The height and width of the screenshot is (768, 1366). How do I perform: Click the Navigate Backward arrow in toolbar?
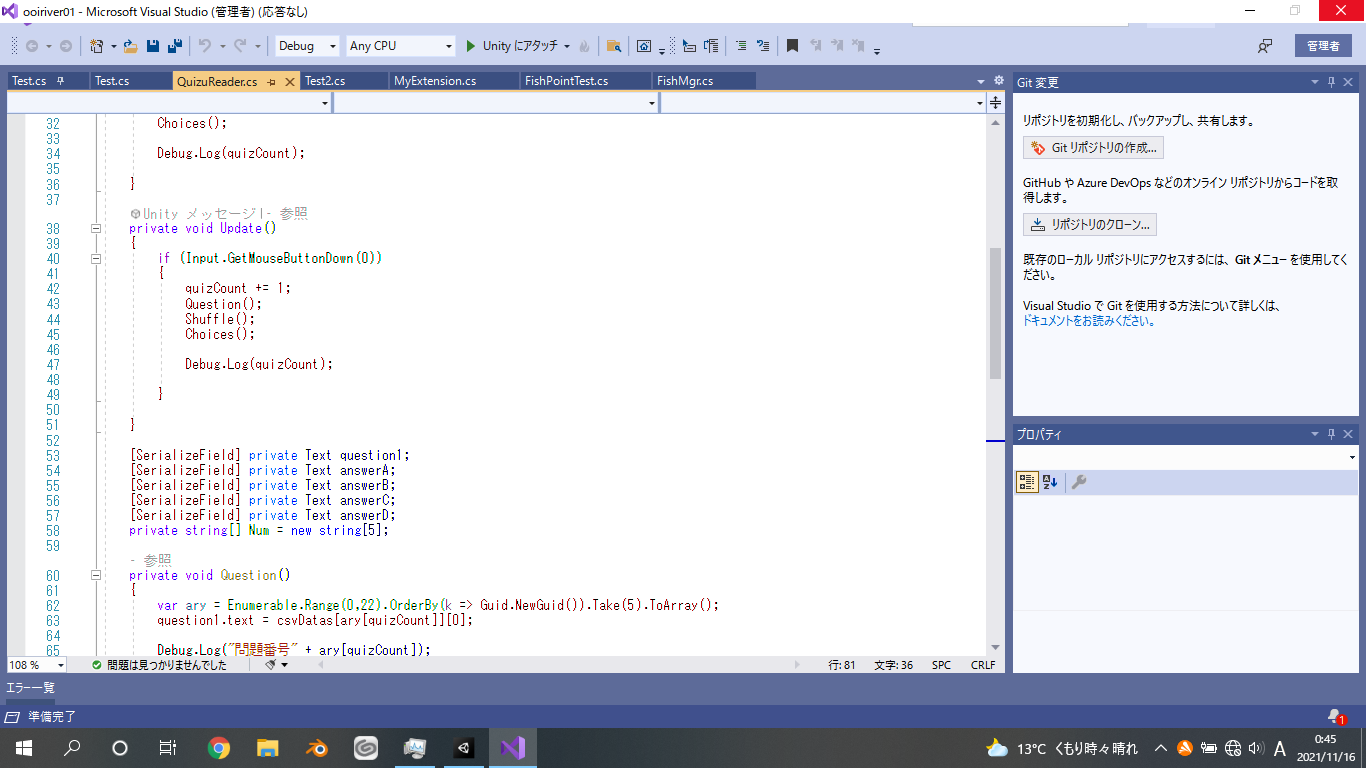tap(32, 46)
